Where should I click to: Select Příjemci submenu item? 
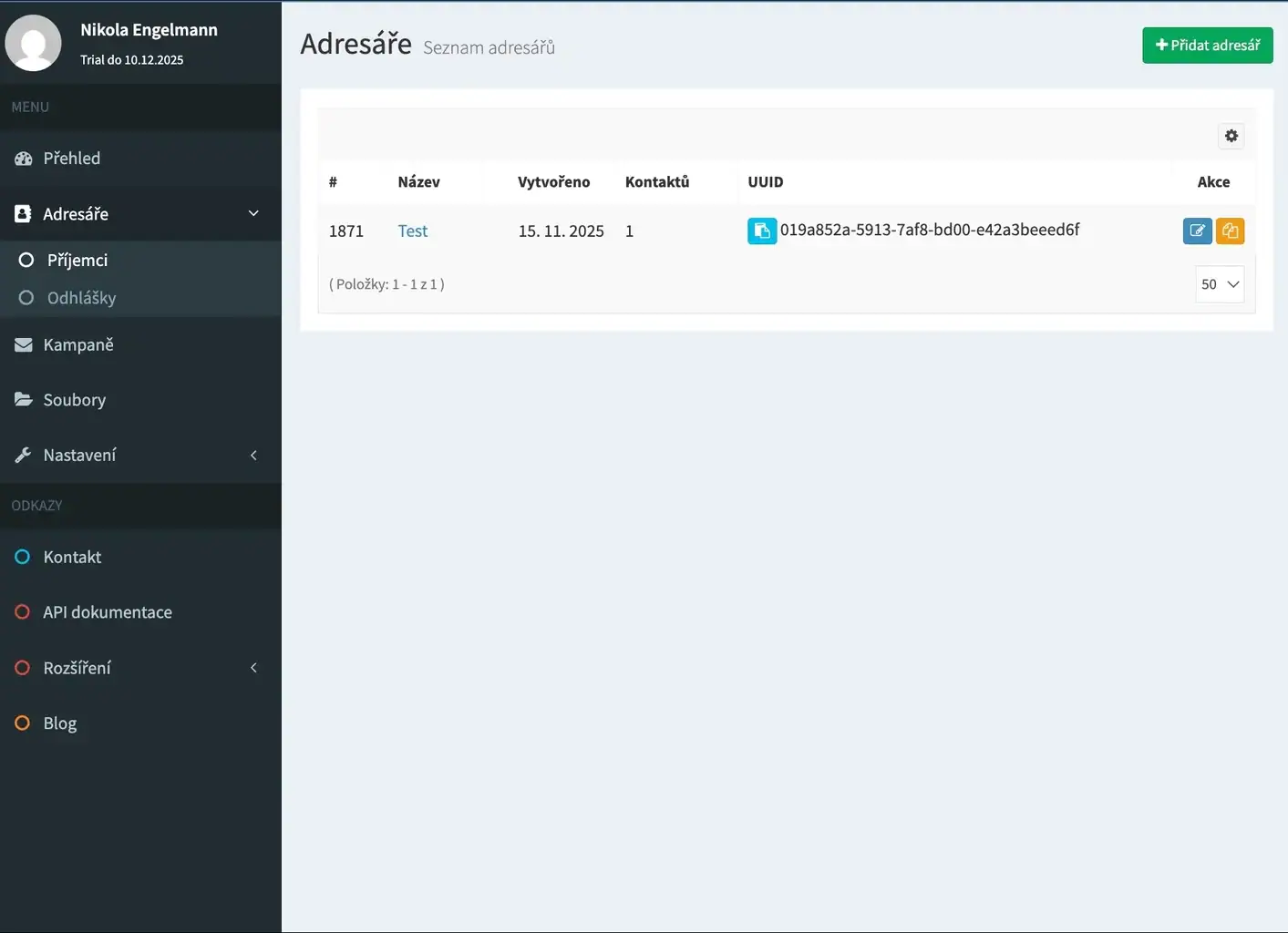[77, 261]
